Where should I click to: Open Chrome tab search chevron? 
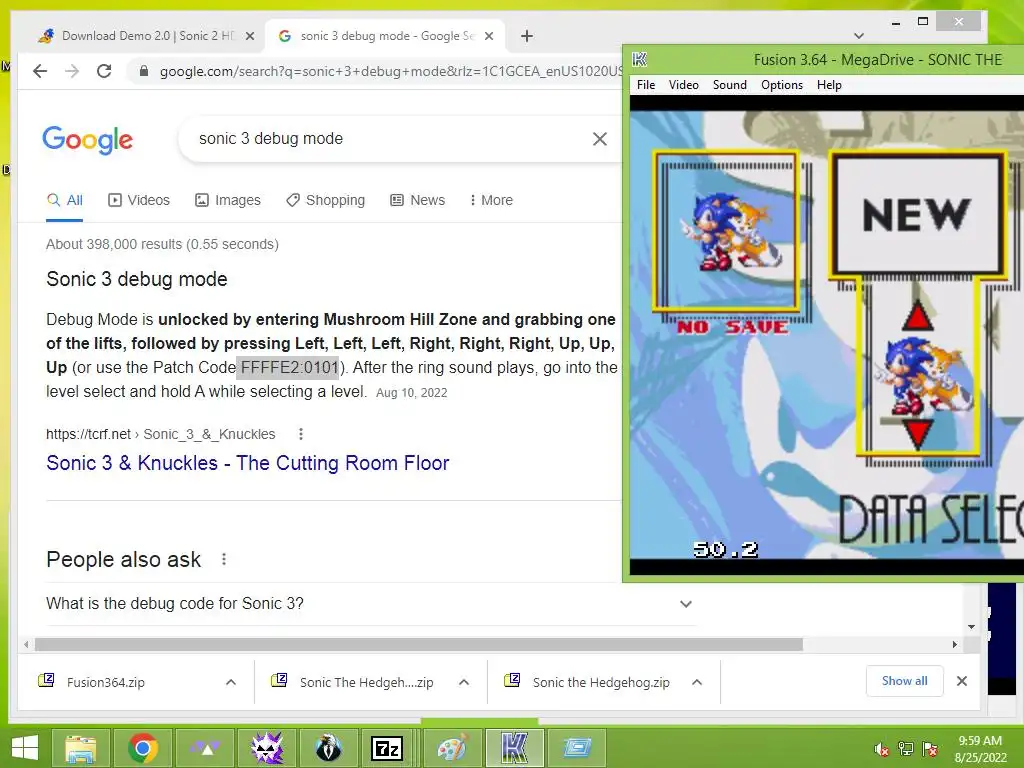tap(859, 36)
